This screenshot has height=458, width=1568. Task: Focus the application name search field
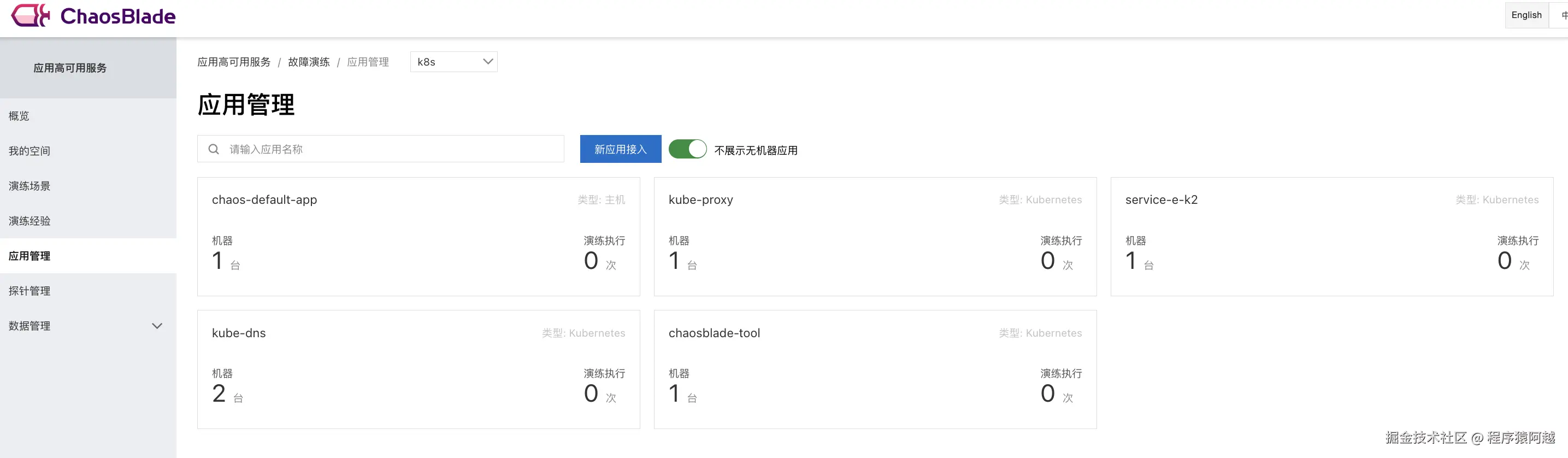(x=390, y=149)
